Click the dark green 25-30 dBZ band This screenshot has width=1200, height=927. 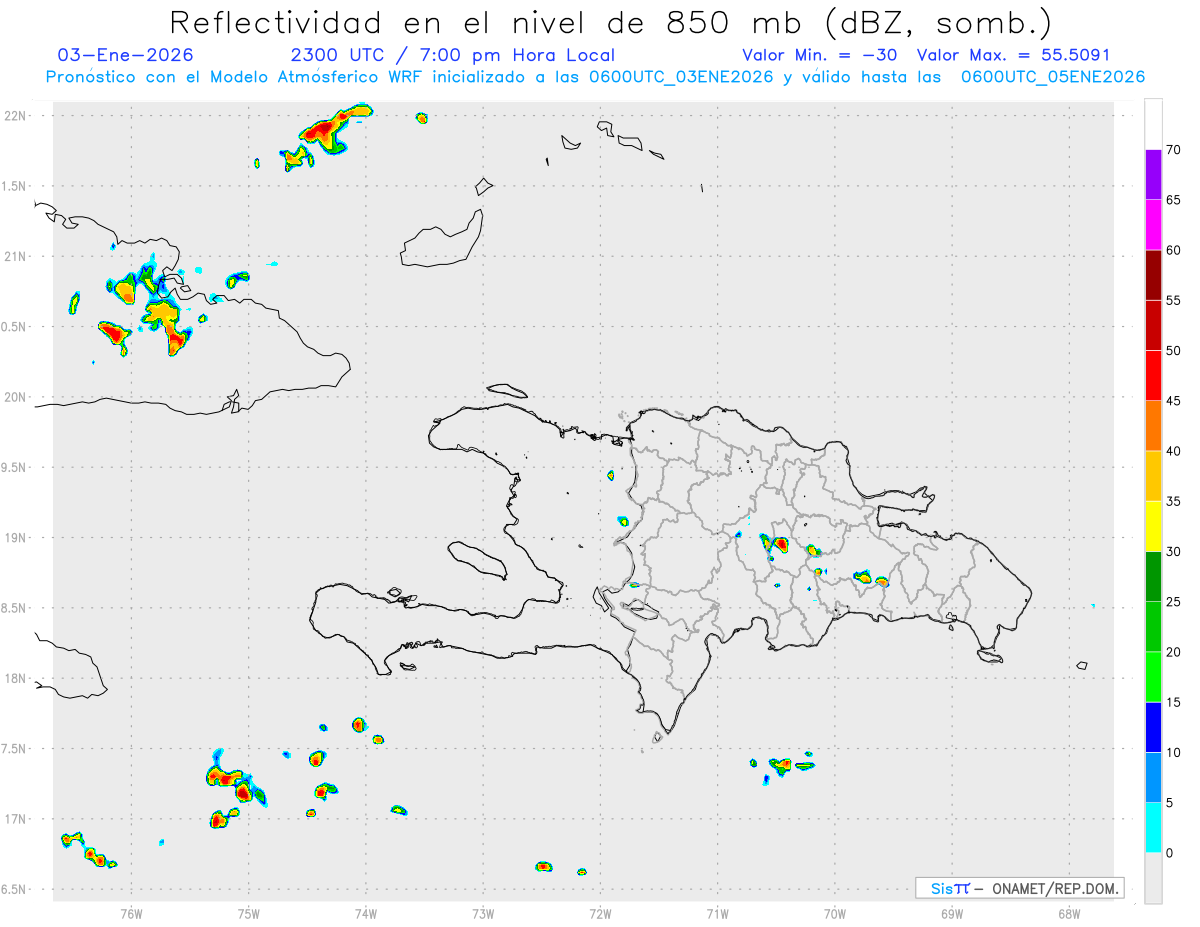(1153, 576)
